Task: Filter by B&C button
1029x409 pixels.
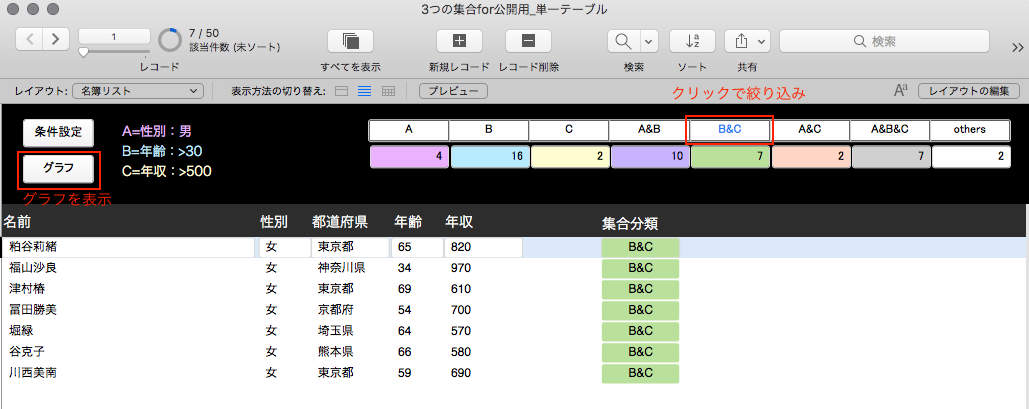Action: pyautogui.click(x=729, y=130)
